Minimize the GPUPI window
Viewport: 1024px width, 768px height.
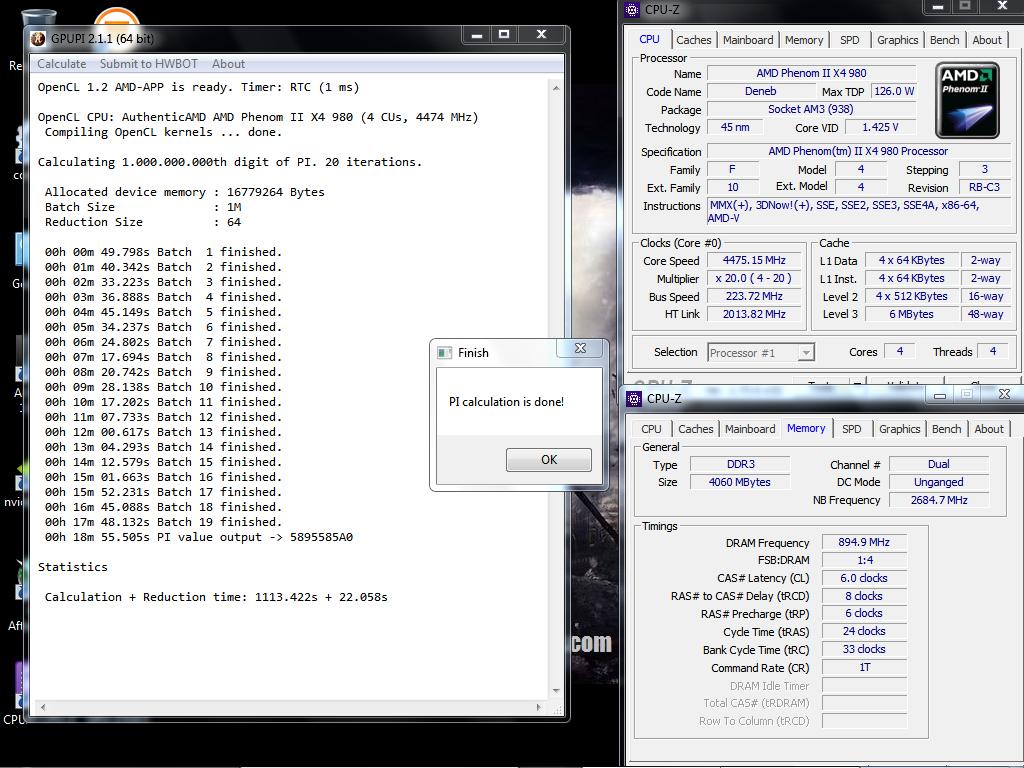[477, 35]
